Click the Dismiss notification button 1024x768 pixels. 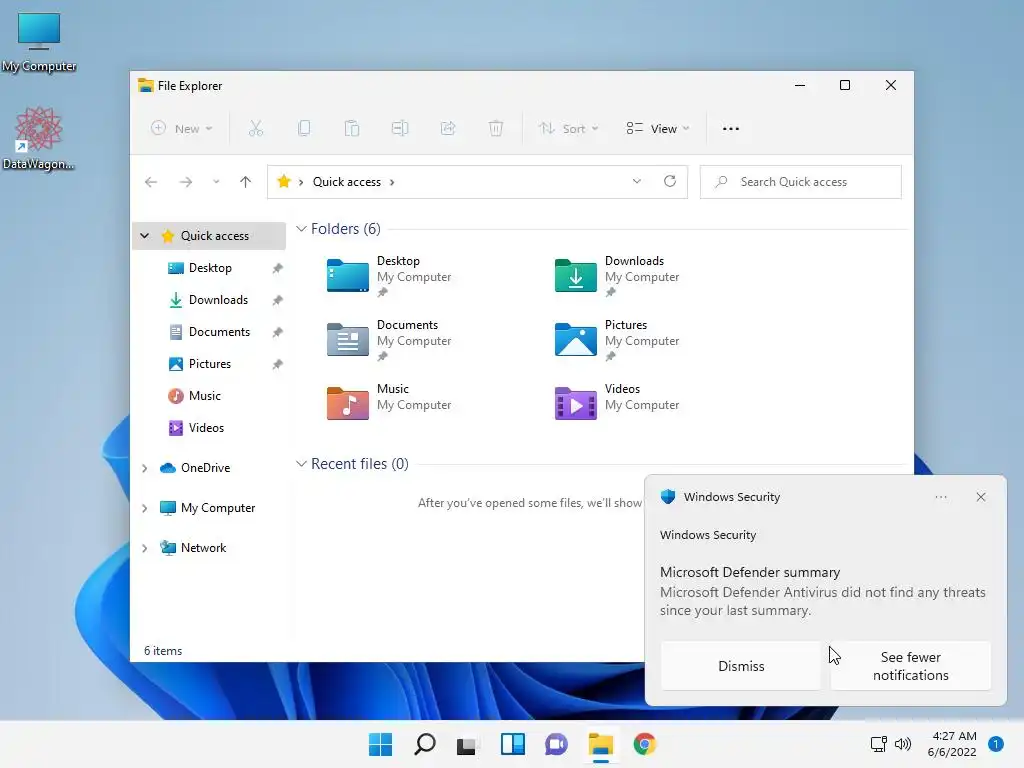pyautogui.click(x=741, y=665)
